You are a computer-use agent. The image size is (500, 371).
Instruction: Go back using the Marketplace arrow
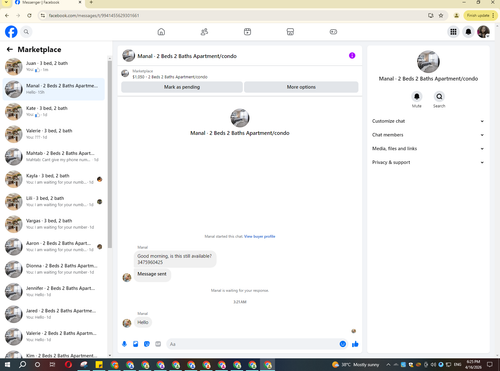pyautogui.click(x=10, y=49)
